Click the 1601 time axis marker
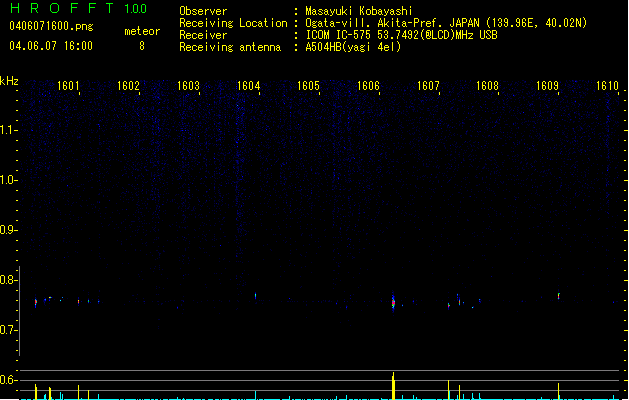Screen dimensions: 629x400 (x=68, y=86)
